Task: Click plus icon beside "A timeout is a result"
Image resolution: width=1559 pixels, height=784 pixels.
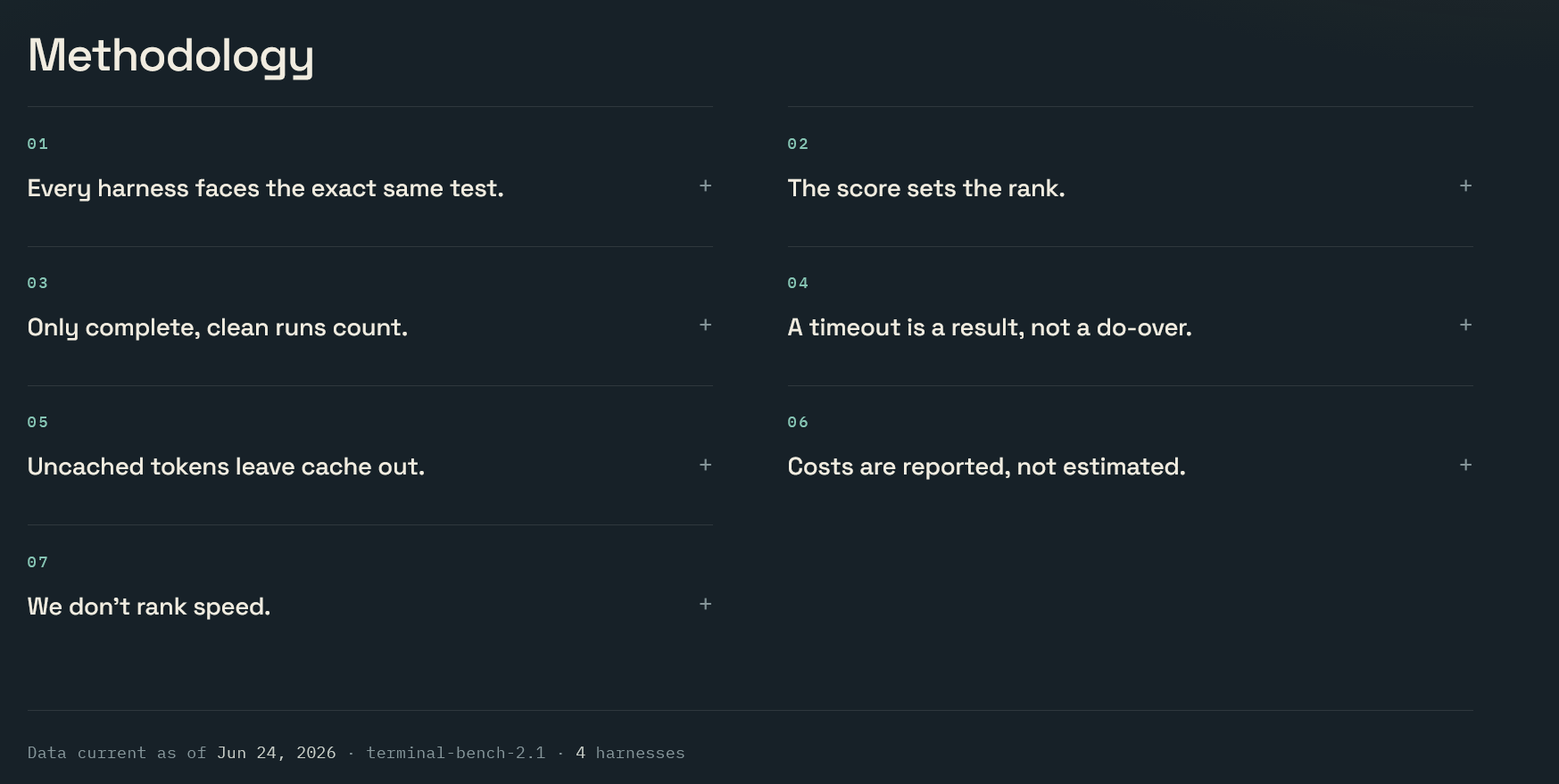Action: click(x=1465, y=325)
